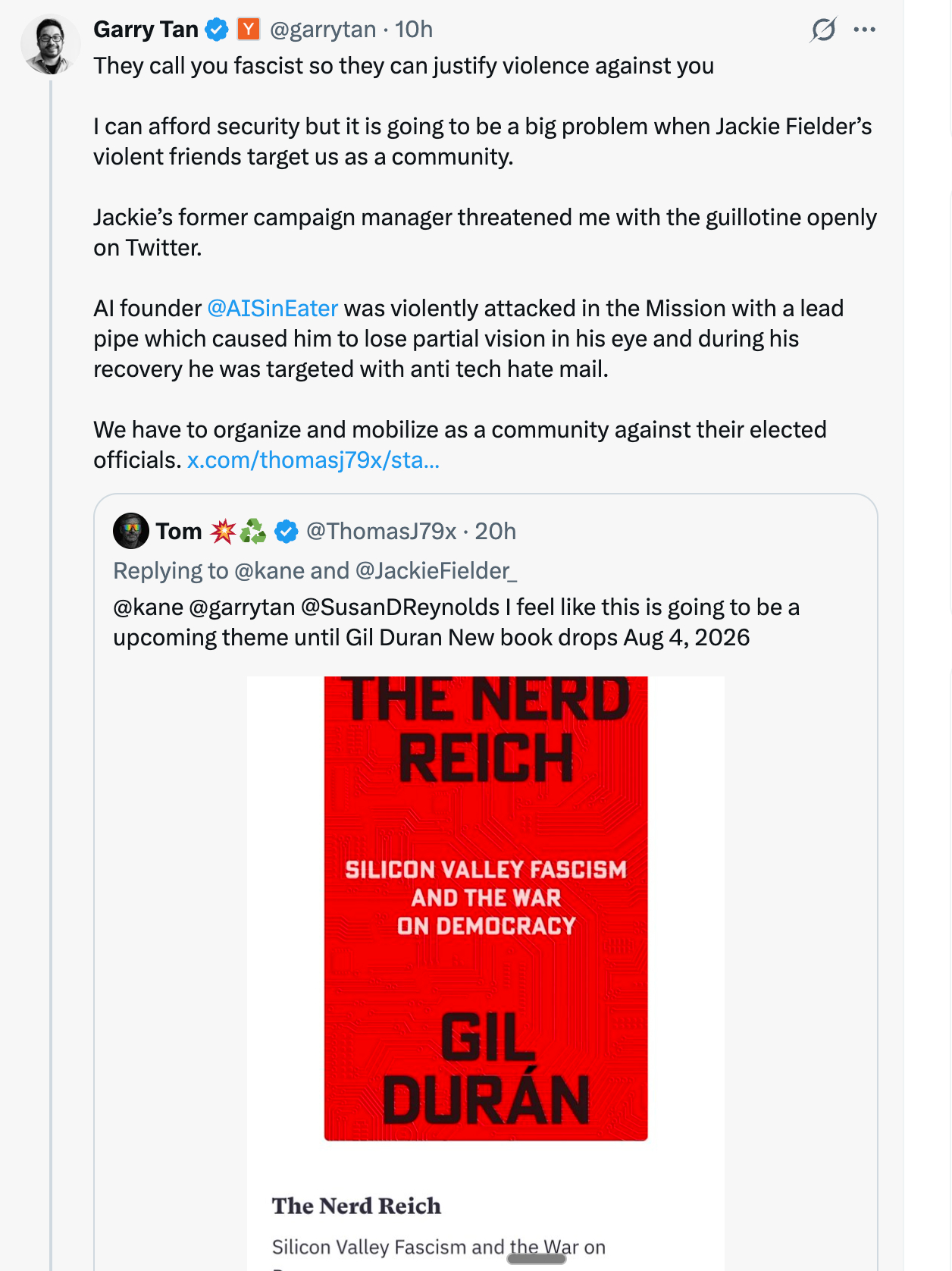The image size is (952, 1271).
Task: Open the 20h timestamp on quoted tweet
Action: [495, 532]
